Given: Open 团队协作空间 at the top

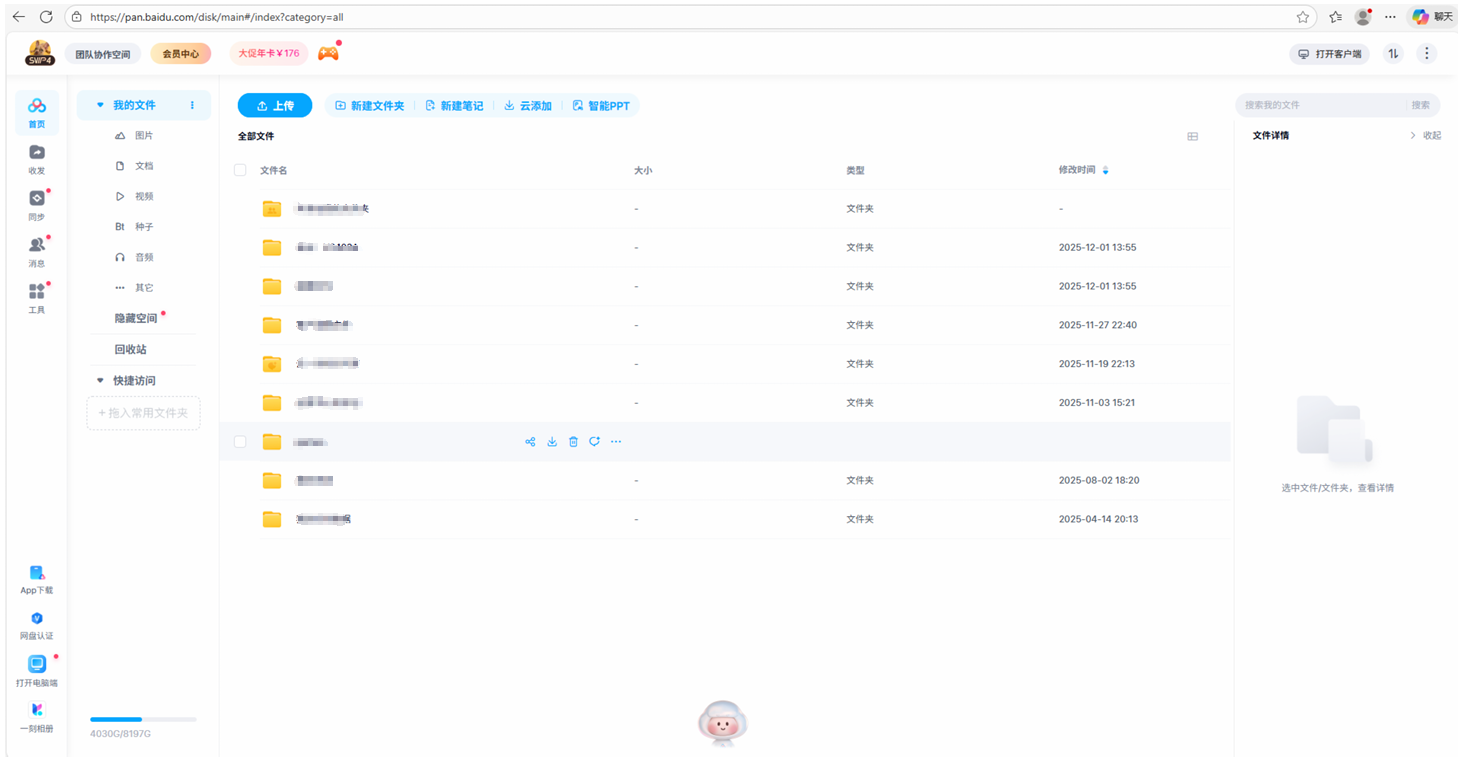Looking at the screenshot, I should click(x=102, y=54).
